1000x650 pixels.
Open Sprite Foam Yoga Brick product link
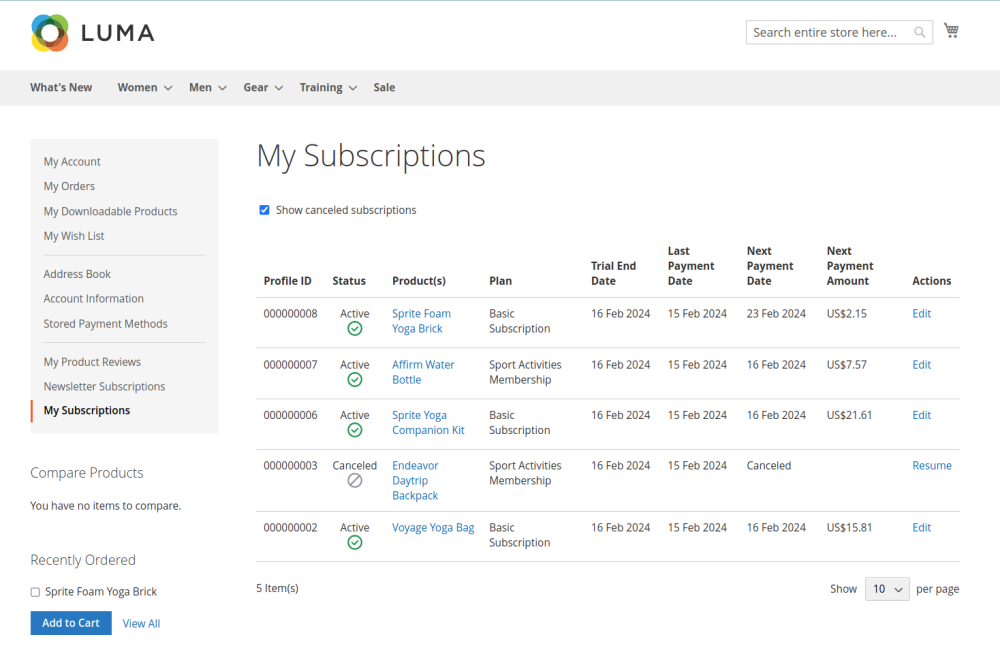tap(422, 321)
